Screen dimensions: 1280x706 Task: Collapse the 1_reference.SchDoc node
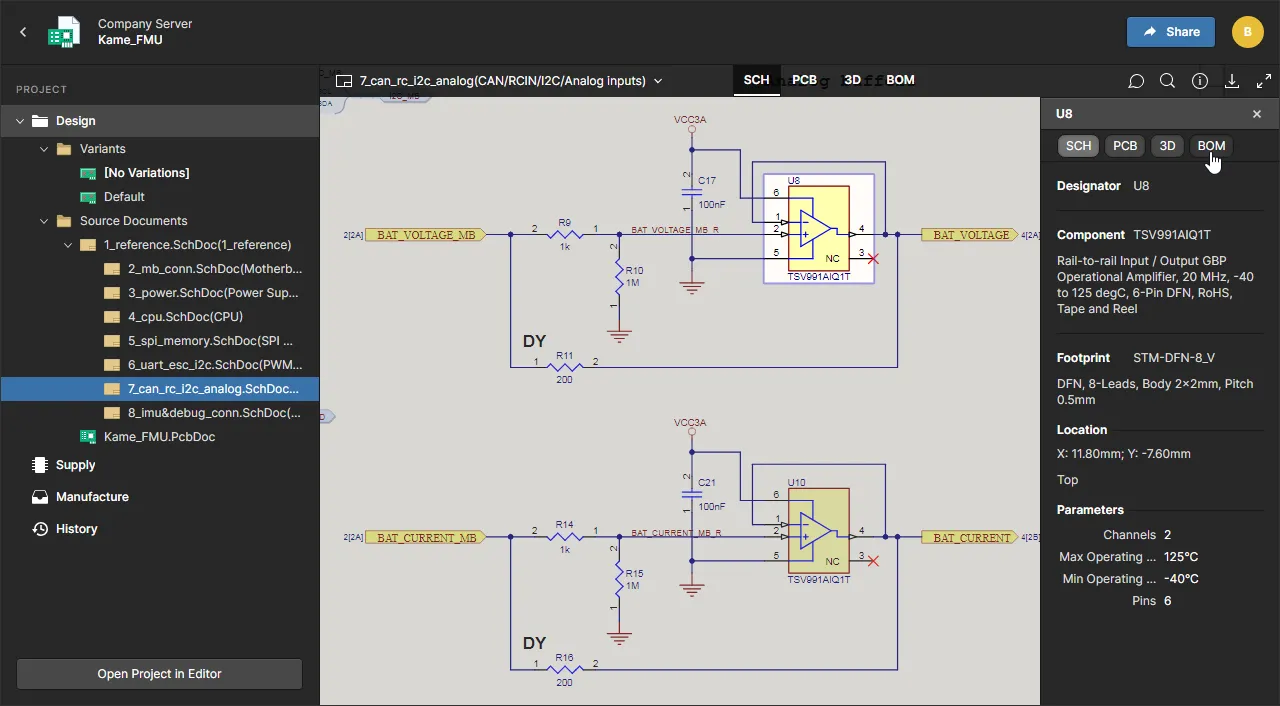(68, 245)
